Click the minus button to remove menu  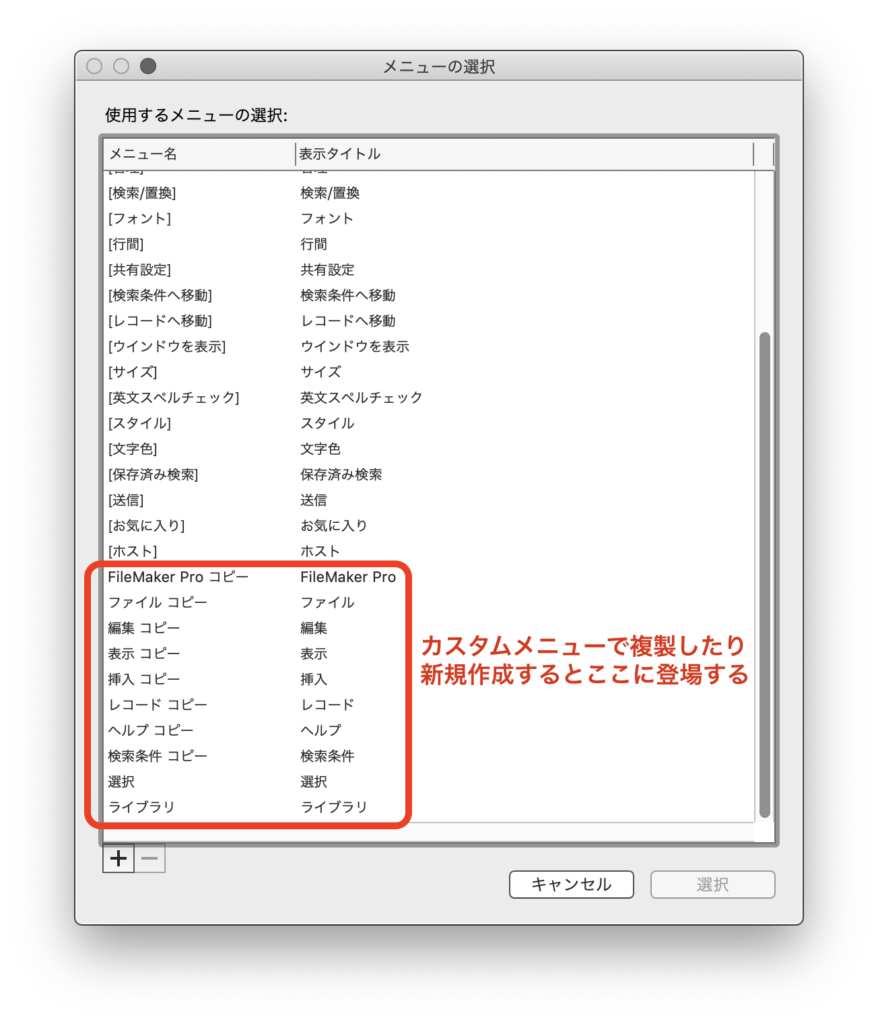[150, 858]
